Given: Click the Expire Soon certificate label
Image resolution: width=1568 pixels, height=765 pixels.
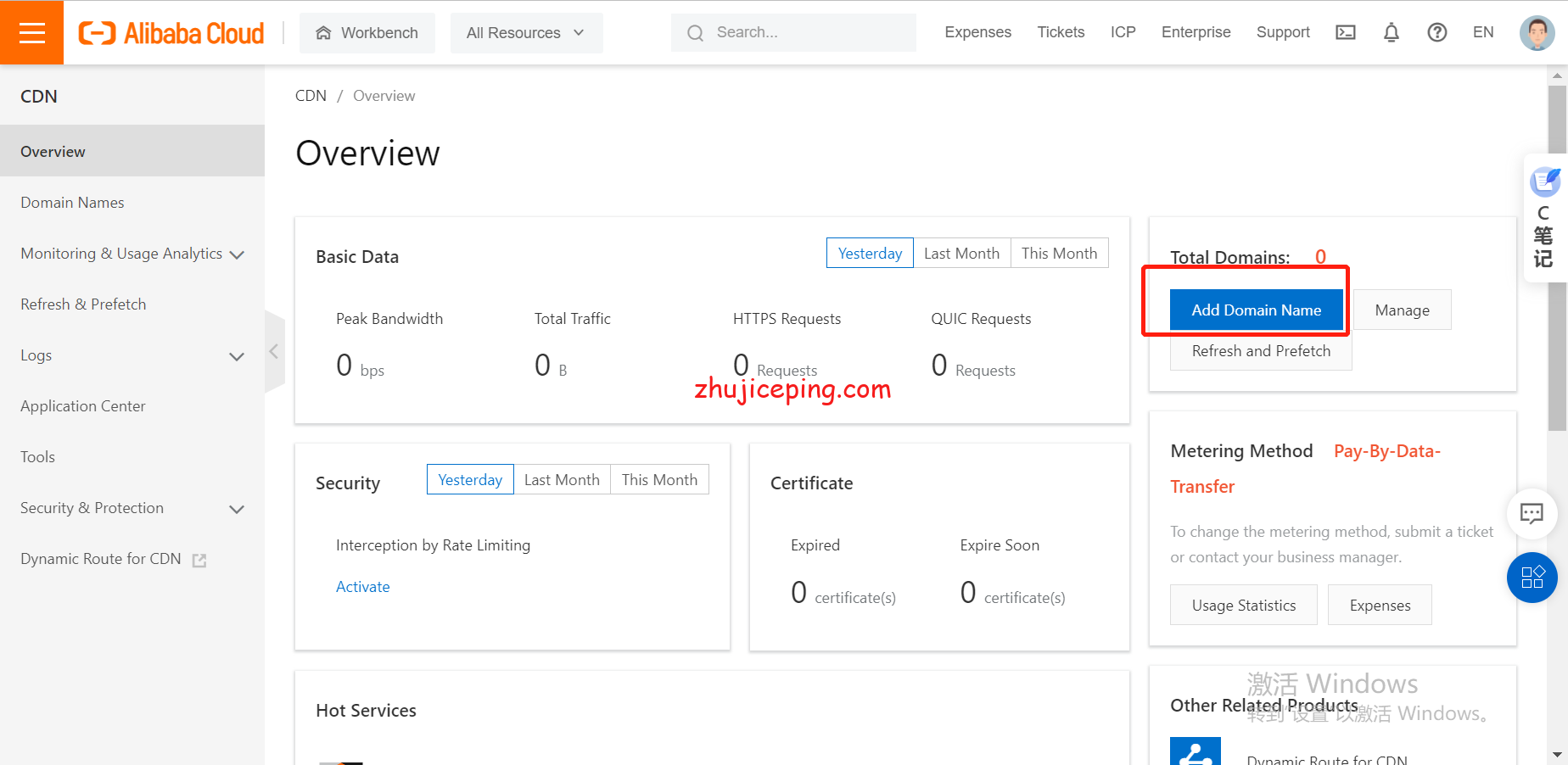Looking at the screenshot, I should tap(1000, 544).
